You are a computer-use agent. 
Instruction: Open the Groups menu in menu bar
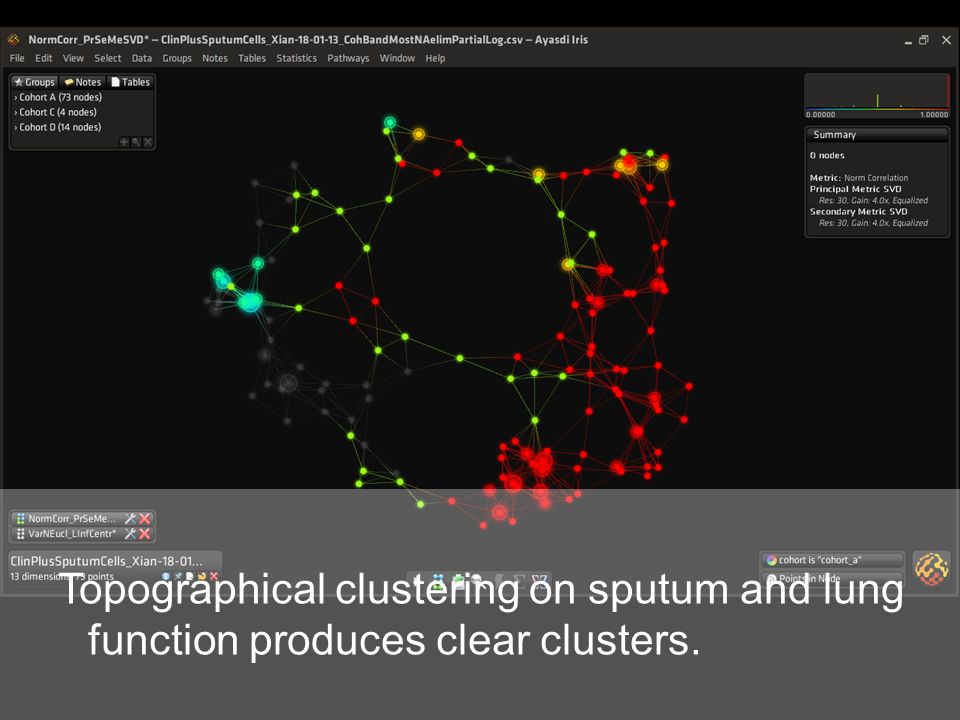[x=177, y=58]
